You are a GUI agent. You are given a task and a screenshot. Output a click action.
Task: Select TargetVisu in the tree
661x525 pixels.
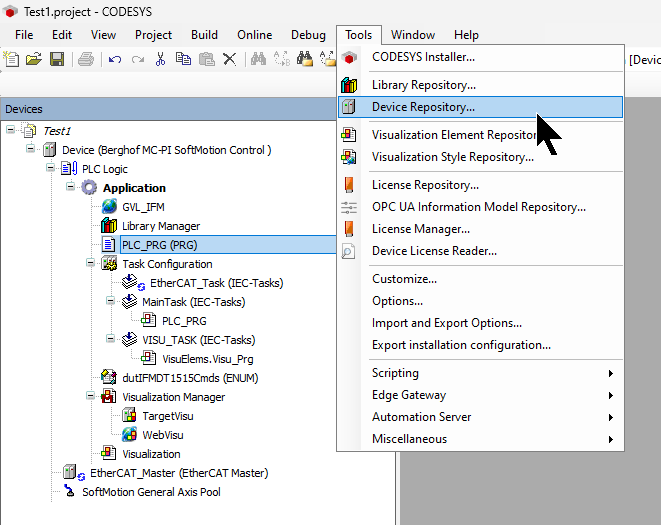click(168, 416)
